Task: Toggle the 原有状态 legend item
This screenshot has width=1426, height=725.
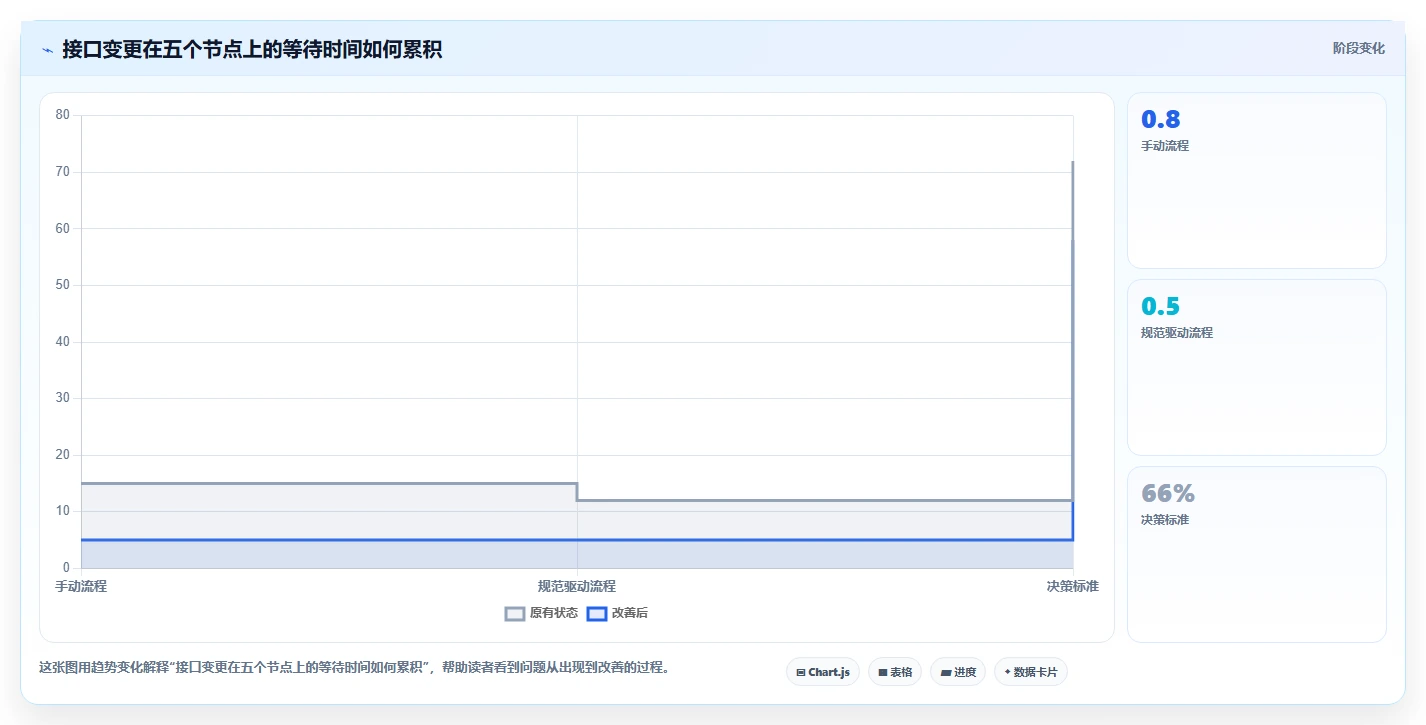Action: tap(541, 613)
